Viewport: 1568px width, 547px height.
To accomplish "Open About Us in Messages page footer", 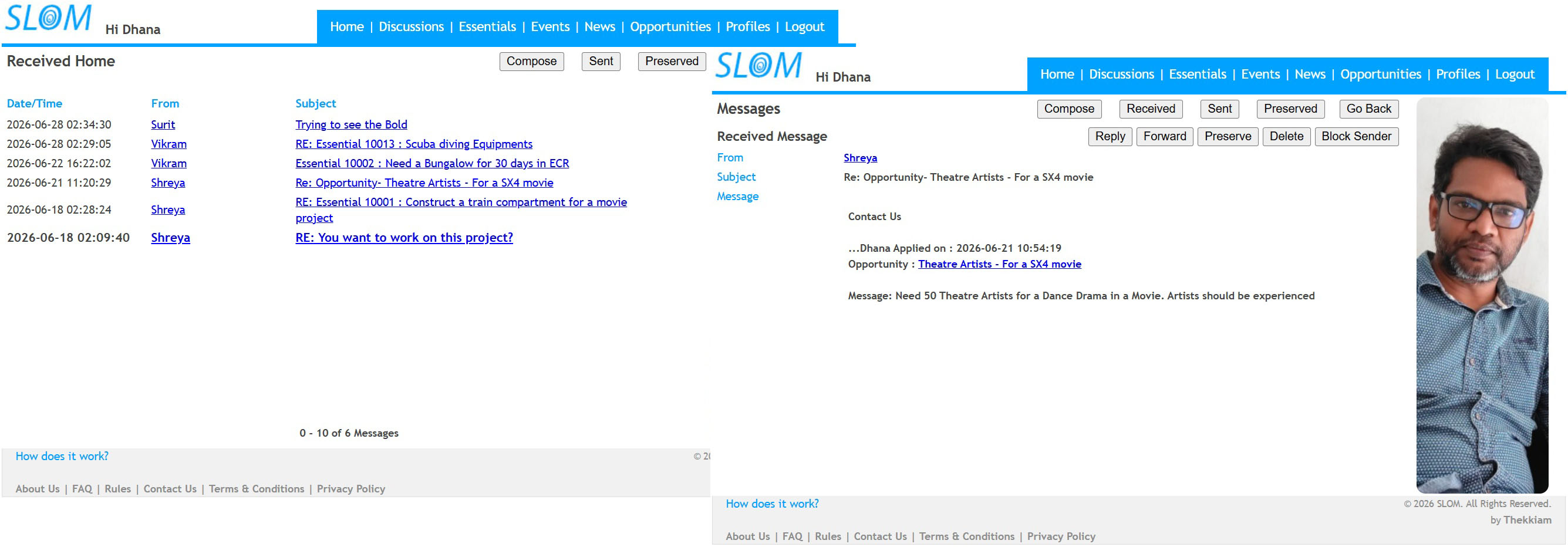I will point(747,536).
